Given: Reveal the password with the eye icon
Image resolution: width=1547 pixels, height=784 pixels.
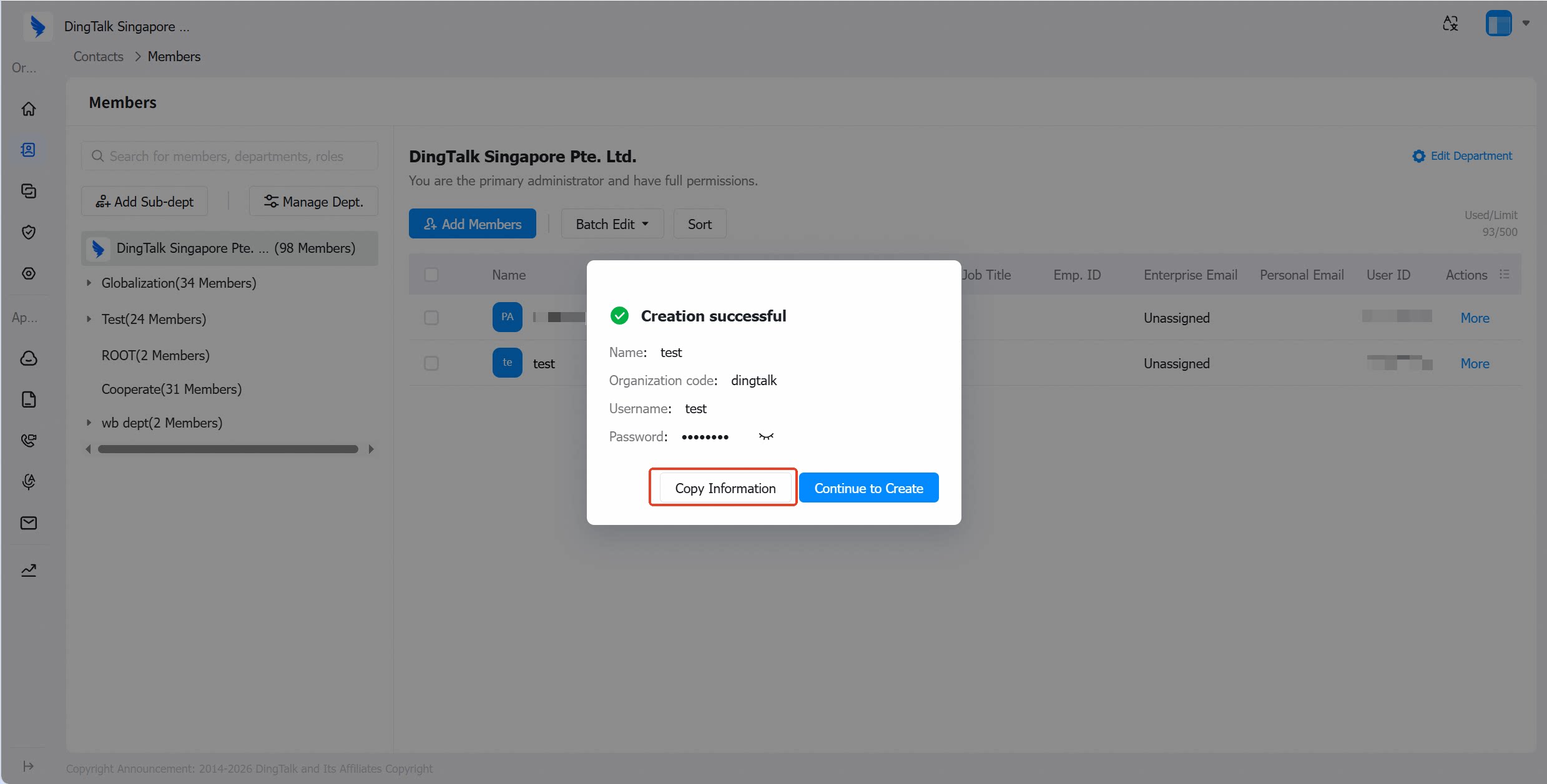Looking at the screenshot, I should click(x=766, y=436).
